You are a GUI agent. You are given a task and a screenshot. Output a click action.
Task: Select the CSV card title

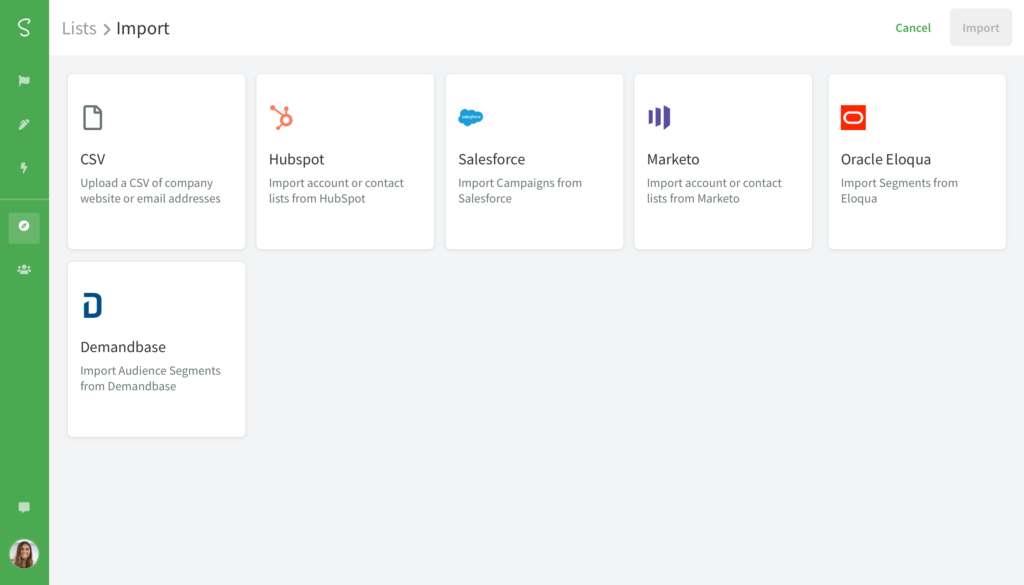point(93,159)
